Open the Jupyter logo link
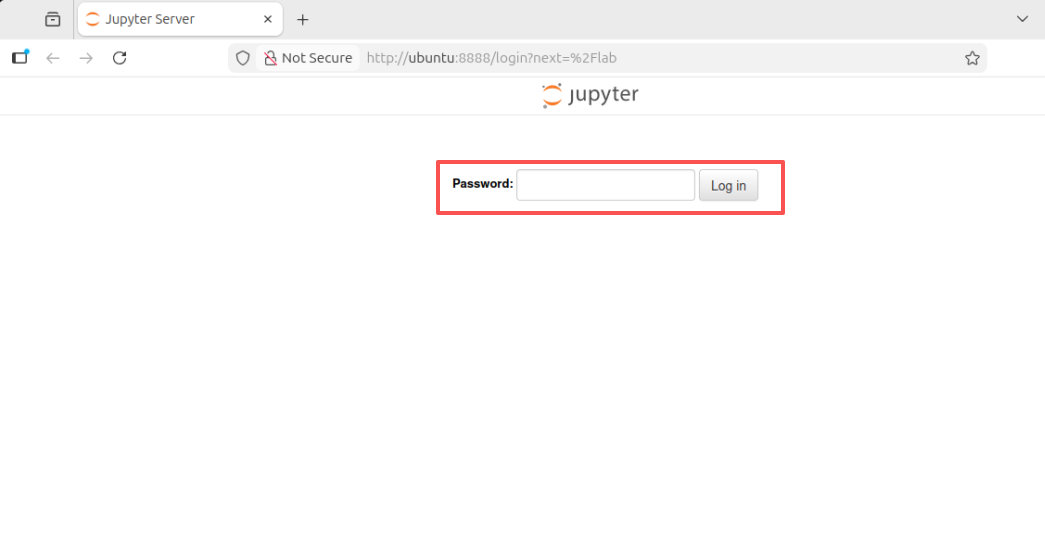Image resolution: width=1045 pixels, height=553 pixels. [x=590, y=95]
